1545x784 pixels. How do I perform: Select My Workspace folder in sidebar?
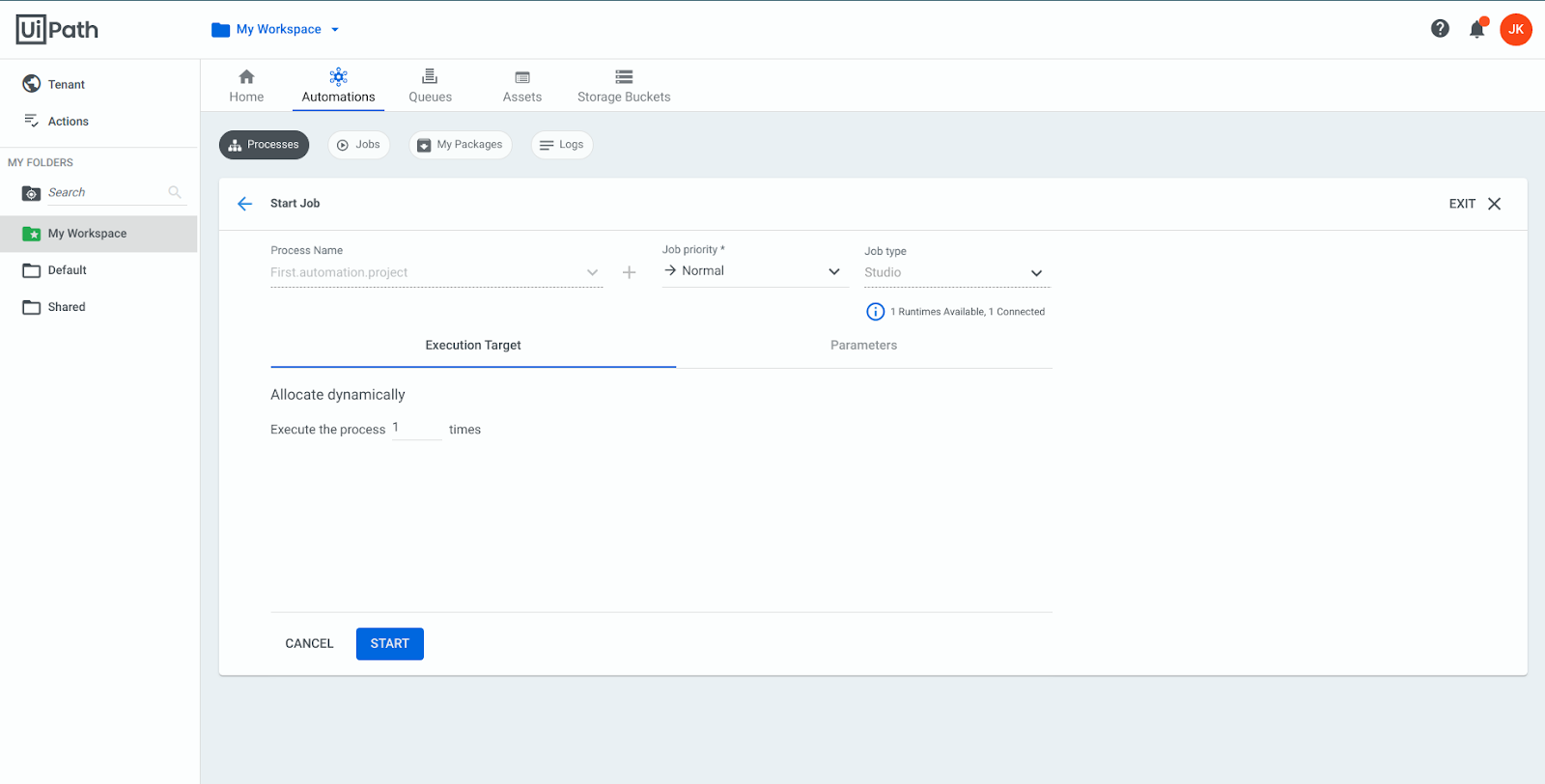pyautogui.click(x=99, y=234)
